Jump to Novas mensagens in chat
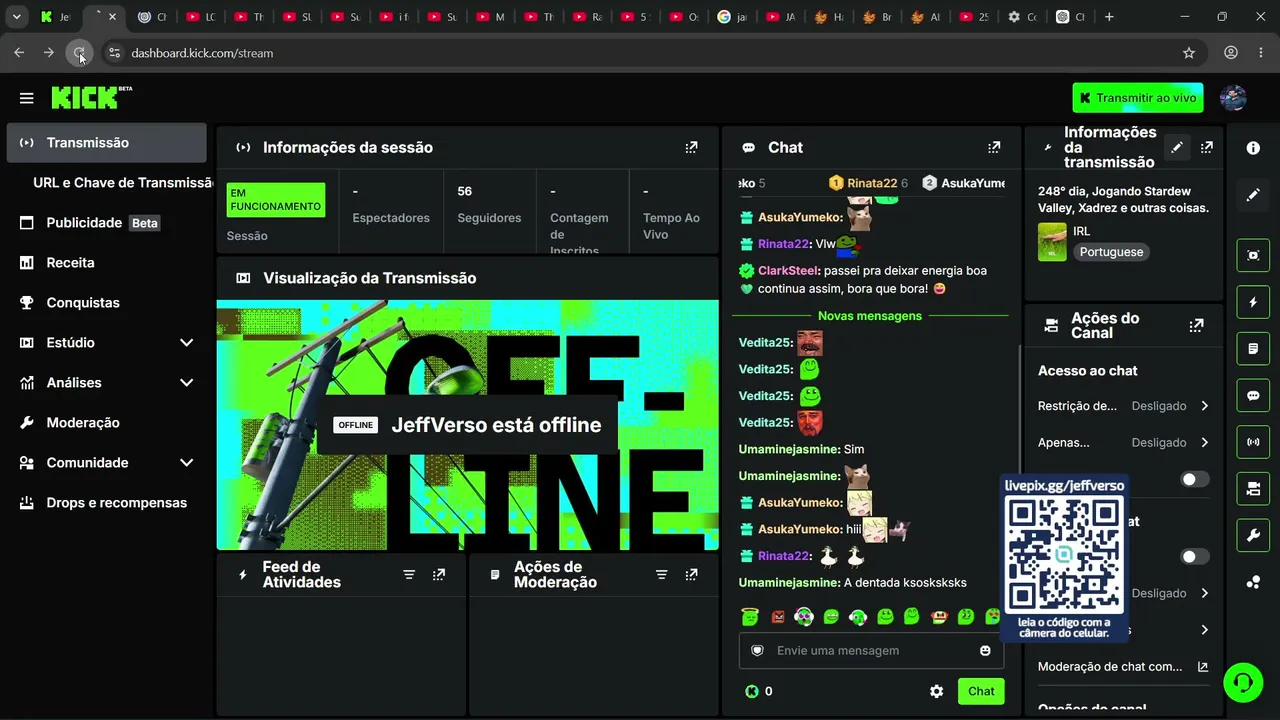1280x720 pixels. (x=870, y=316)
